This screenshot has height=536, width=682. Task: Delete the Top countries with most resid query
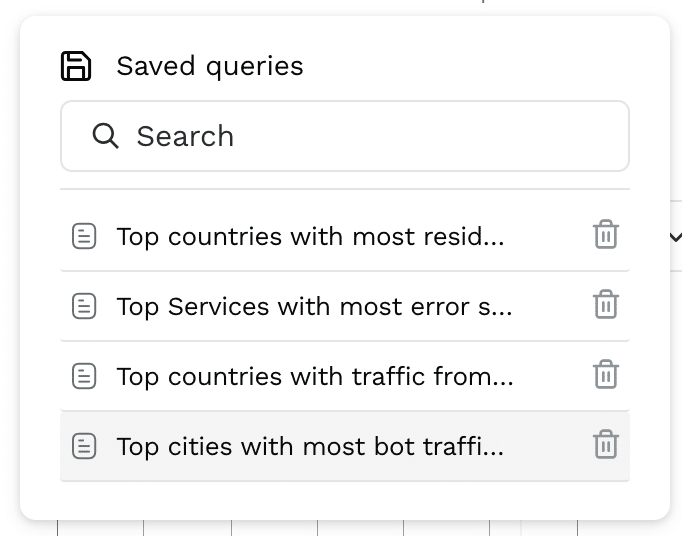605,235
